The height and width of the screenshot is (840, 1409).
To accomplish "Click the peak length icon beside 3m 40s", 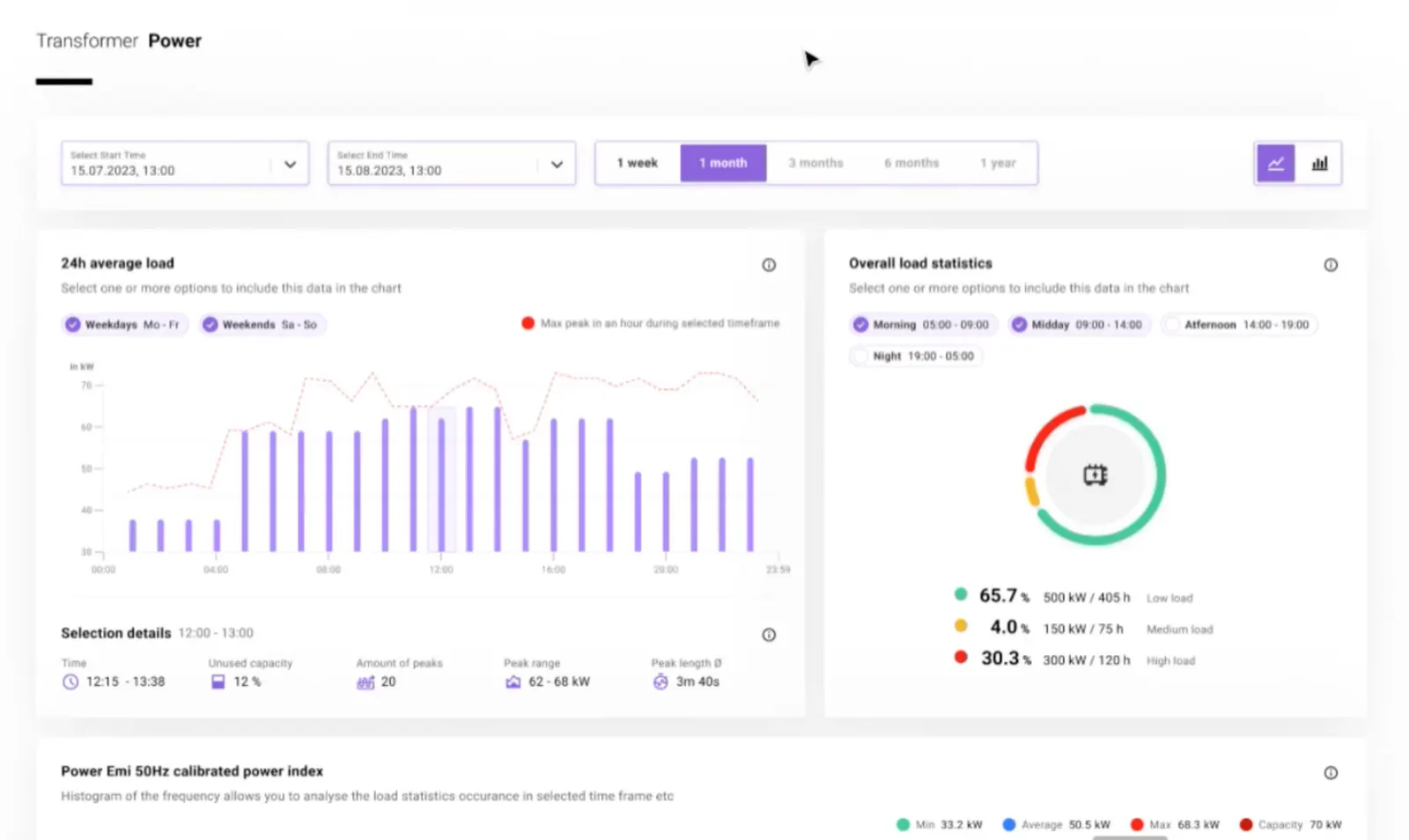I will 660,682.
